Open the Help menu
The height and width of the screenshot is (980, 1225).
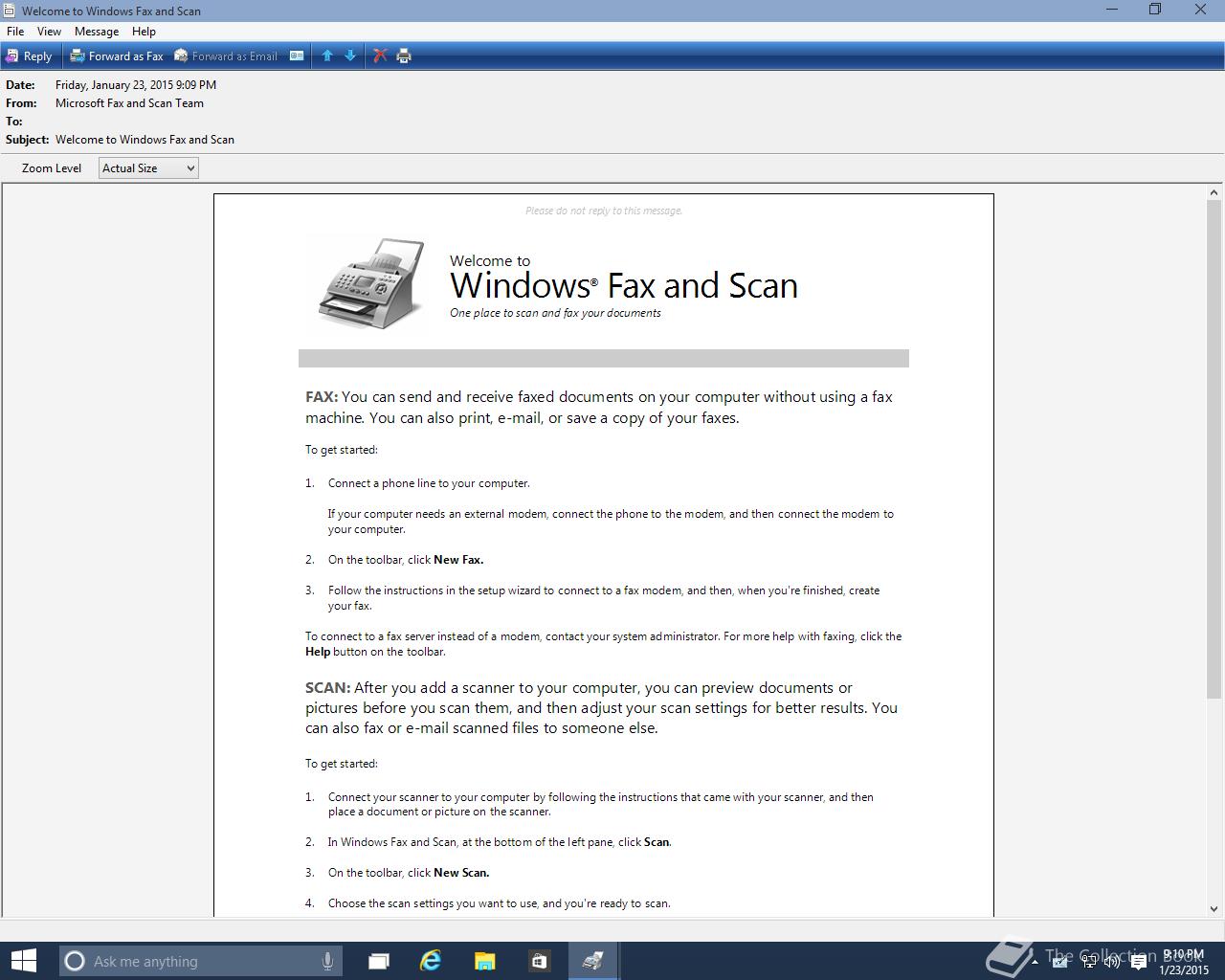coord(144,32)
